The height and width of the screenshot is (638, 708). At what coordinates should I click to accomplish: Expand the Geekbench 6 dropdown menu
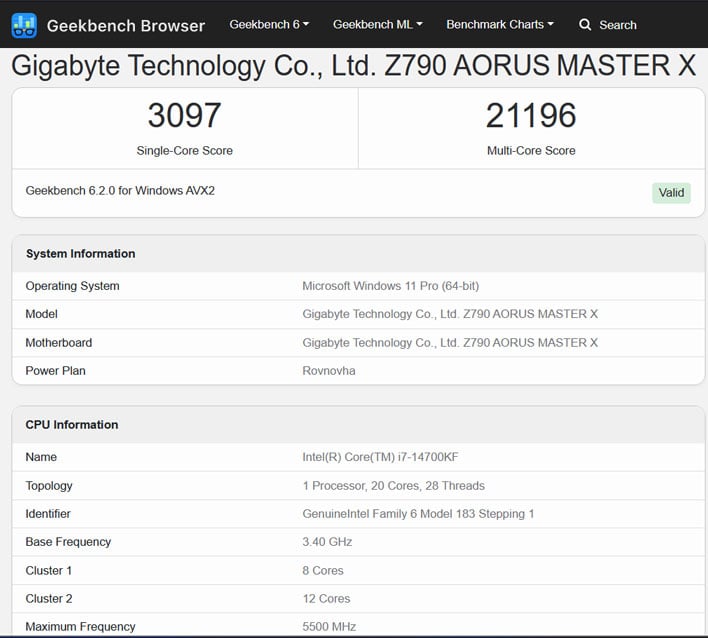[x=269, y=24]
